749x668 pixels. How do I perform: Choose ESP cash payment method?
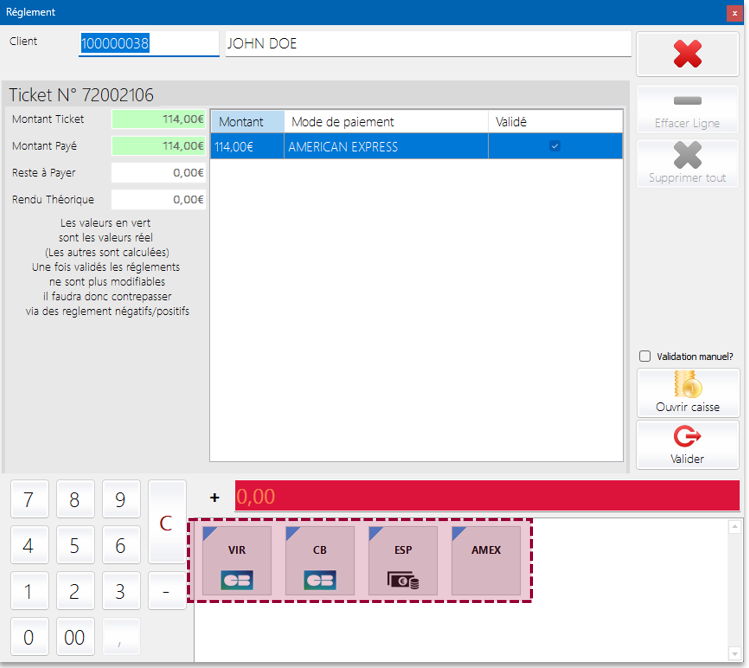click(x=403, y=561)
